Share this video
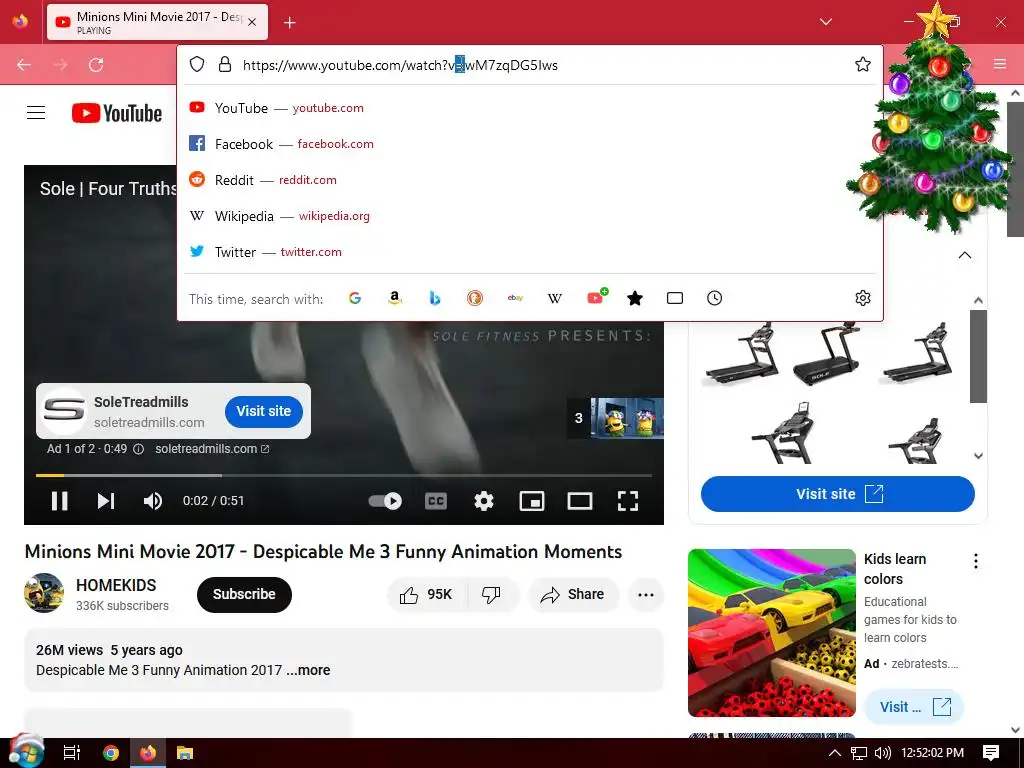 (573, 594)
